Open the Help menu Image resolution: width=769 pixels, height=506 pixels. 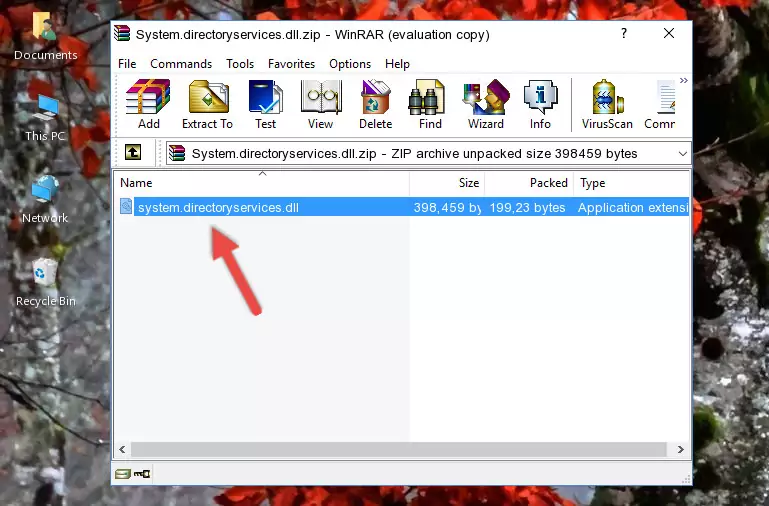click(397, 64)
